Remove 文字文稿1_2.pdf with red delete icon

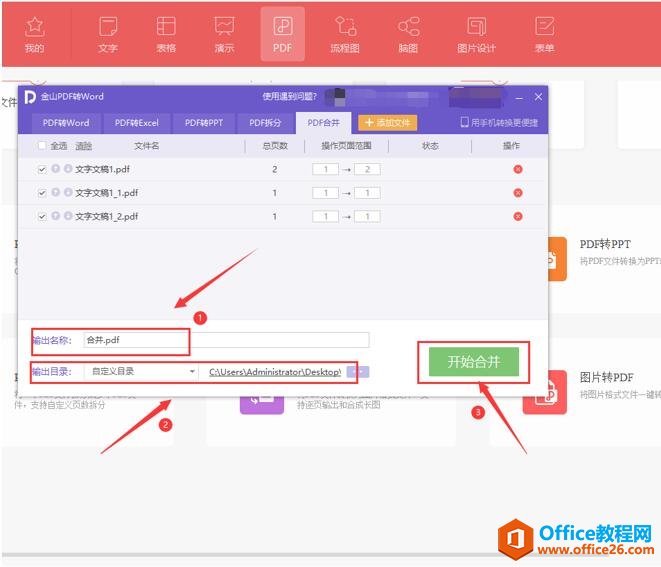click(x=518, y=216)
